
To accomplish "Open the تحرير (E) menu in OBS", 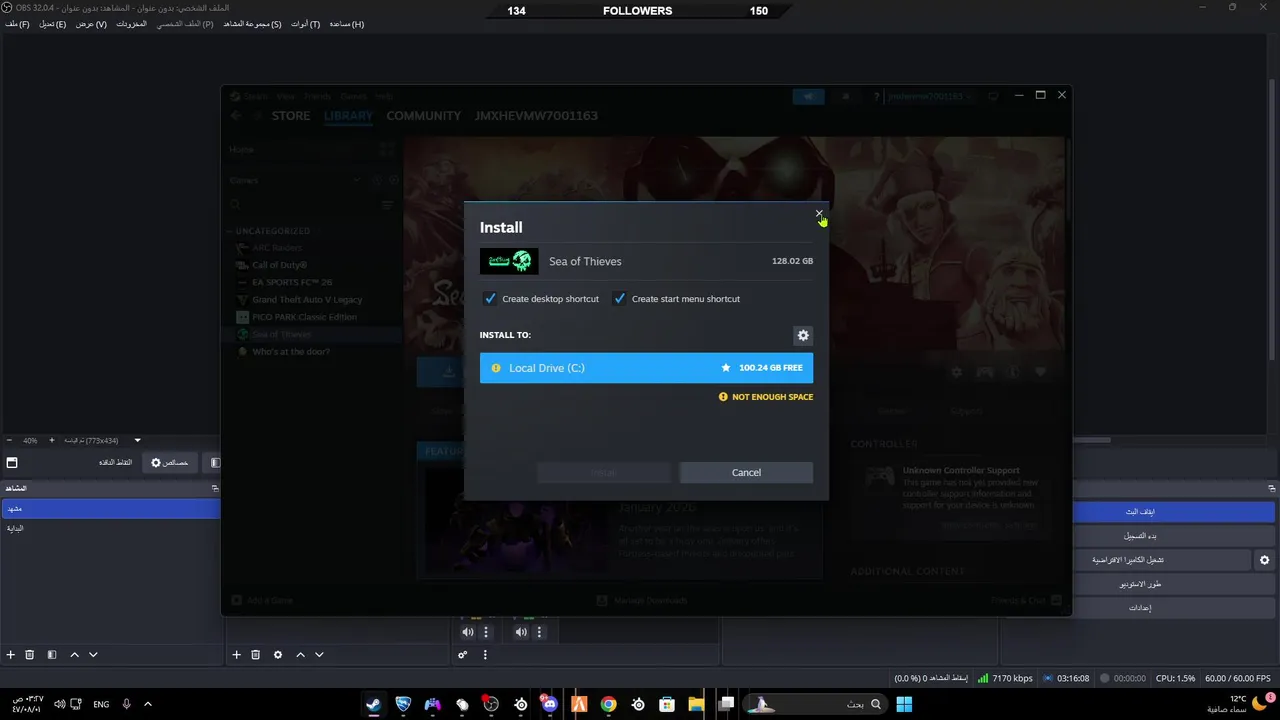I will [x=53, y=24].
